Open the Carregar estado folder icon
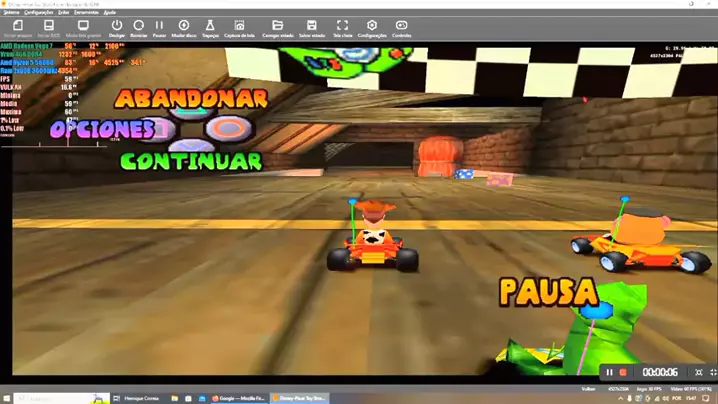Screen dimensions: 718x404 [277, 26]
